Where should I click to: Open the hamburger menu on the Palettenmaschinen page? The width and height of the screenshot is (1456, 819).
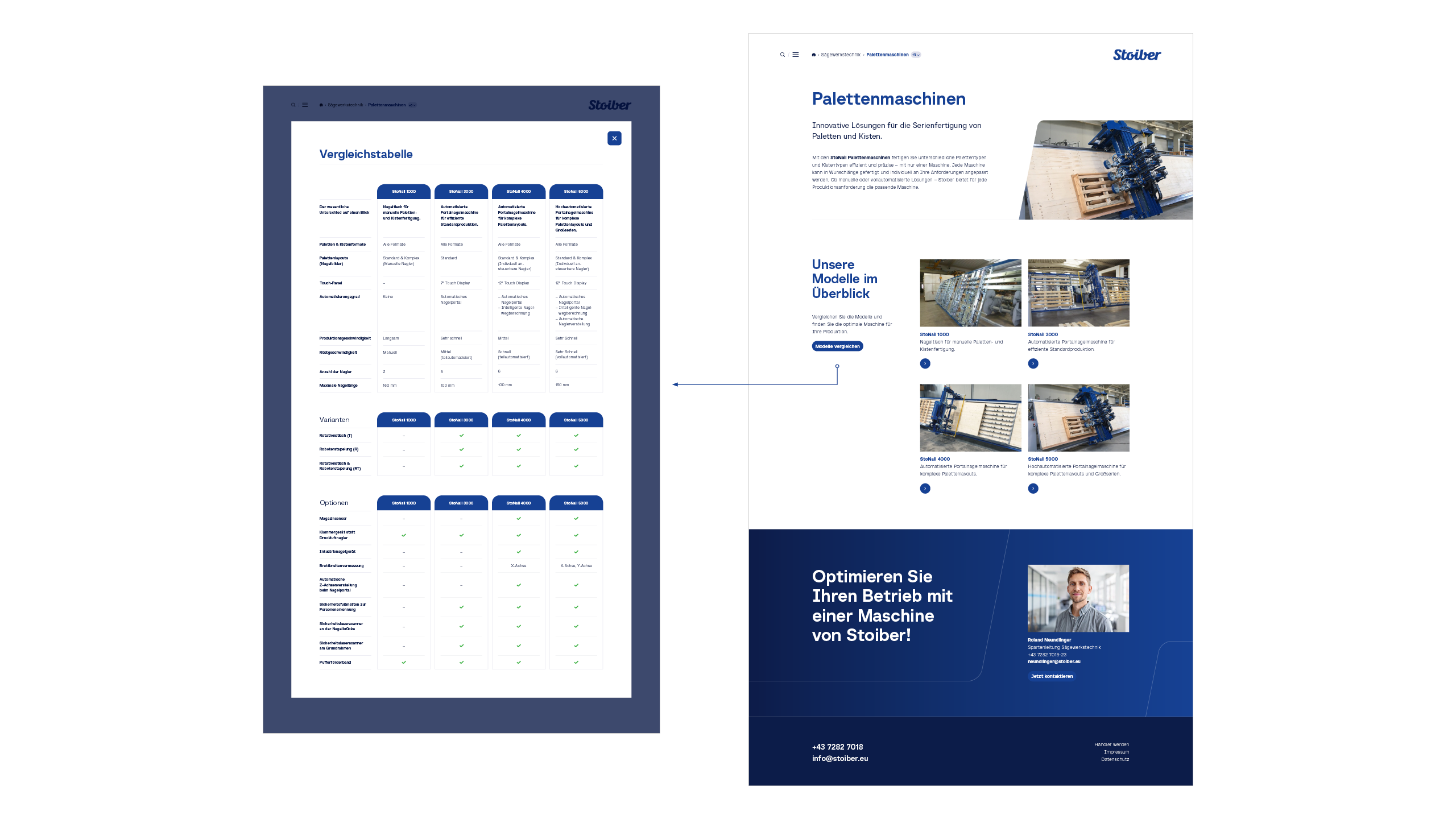coord(796,55)
